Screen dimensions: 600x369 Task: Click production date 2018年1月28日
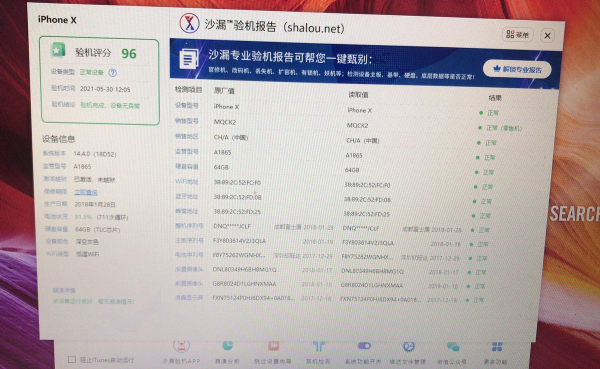[95, 204]
